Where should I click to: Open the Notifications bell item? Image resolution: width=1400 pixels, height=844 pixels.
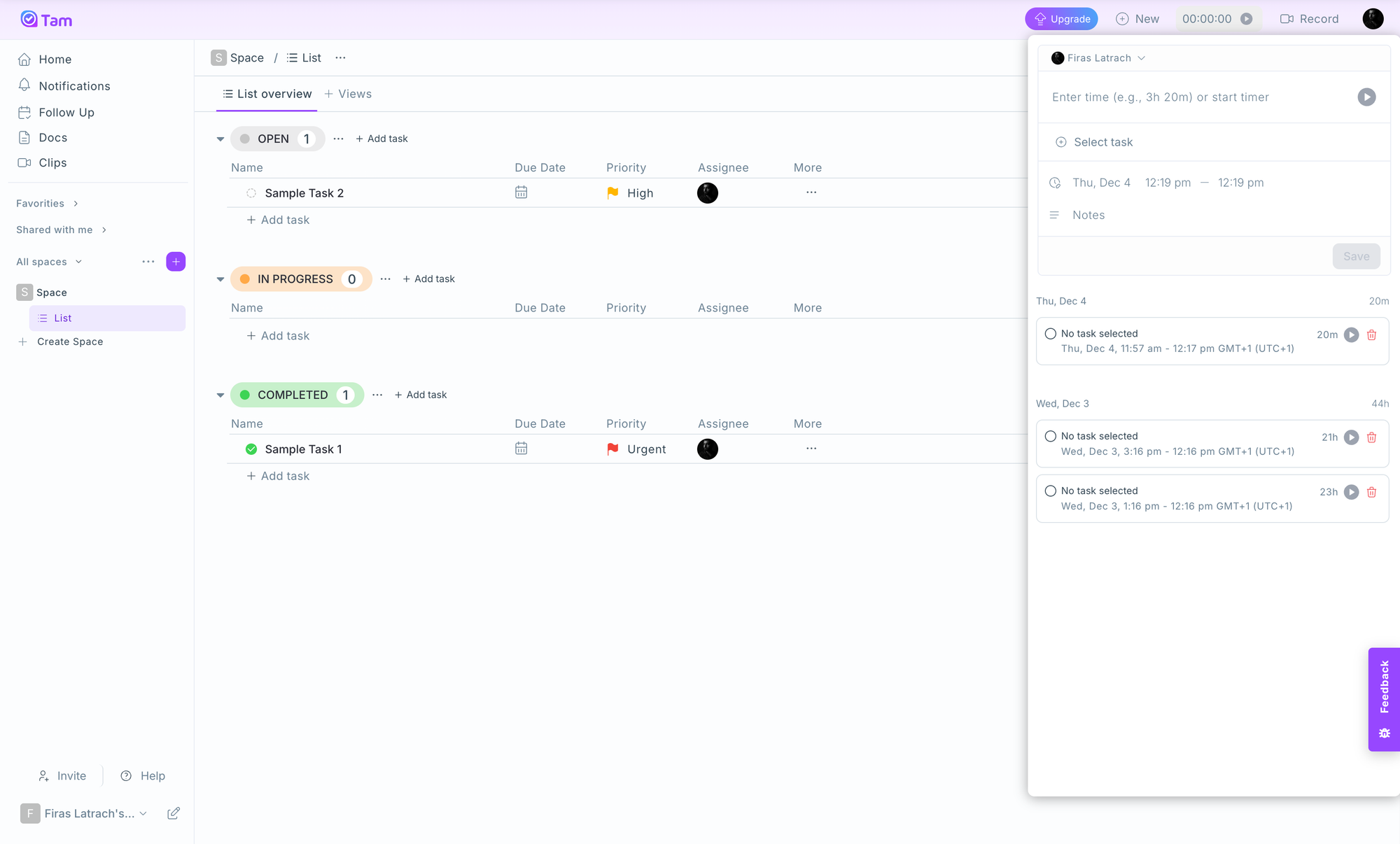[x=74, y=86]
